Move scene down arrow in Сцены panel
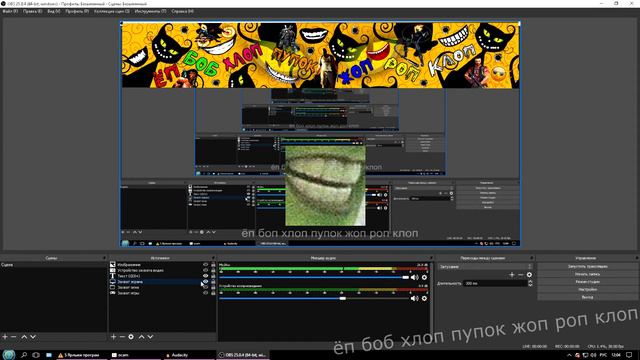The height and width of the screenshot is (360, 640). point(33,337)
